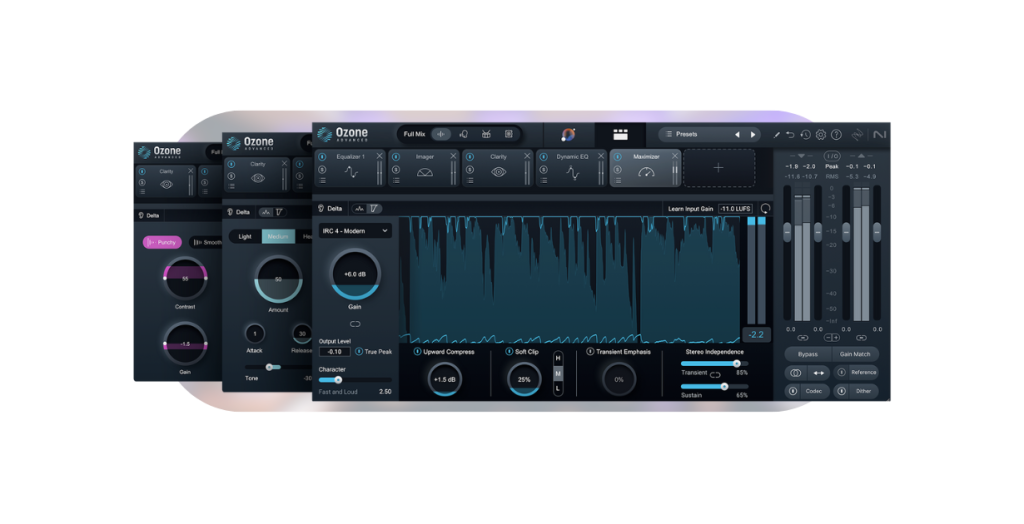Viewport: 1024px width, 524px height.
Task: Go to next preset arrow
Action: [753, 135]
